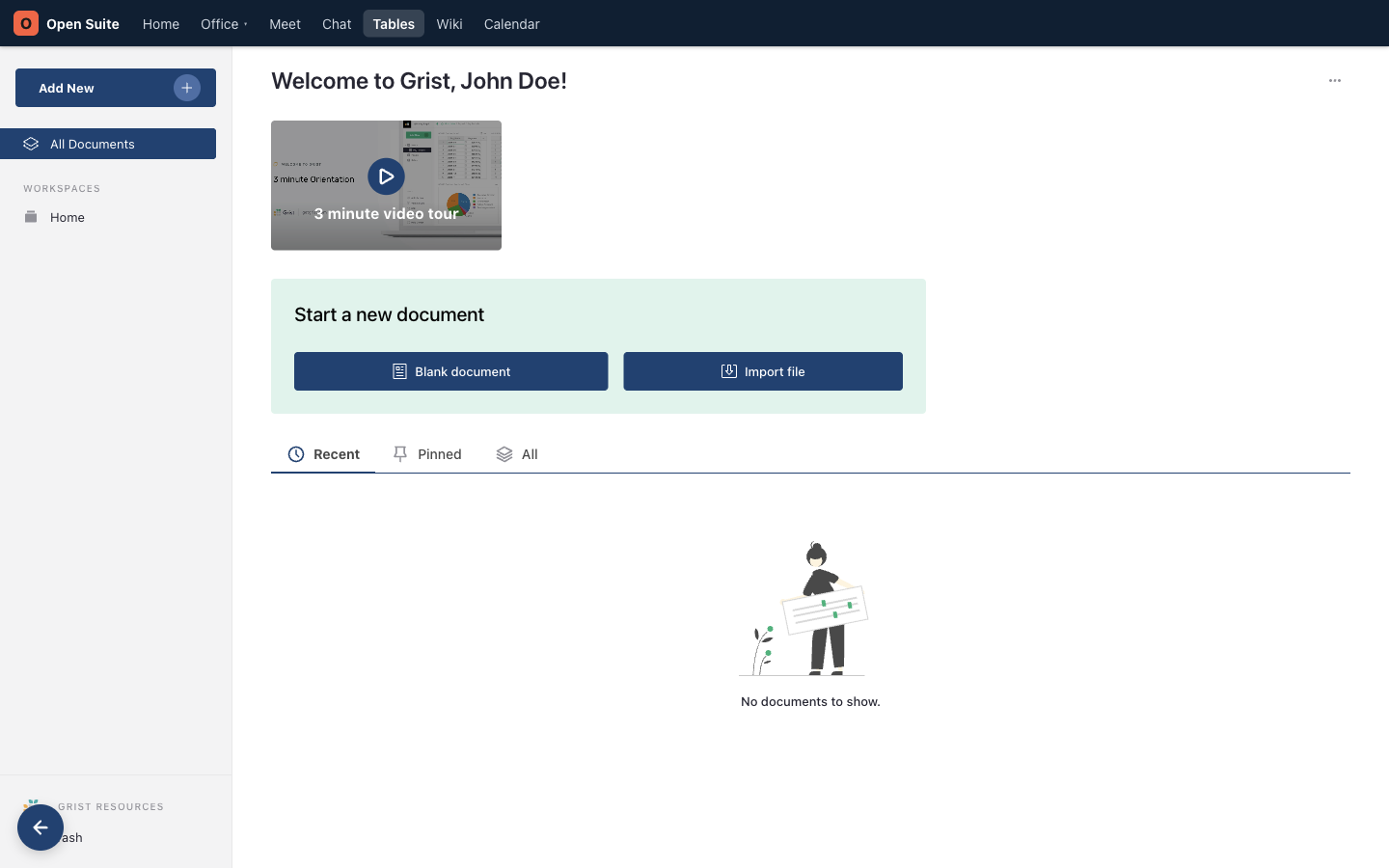Open the video tour thumbnail title text
Image resolution: width=1389 pixels, height=868 pixels.
pyautogui.click(x=386, y=213)
